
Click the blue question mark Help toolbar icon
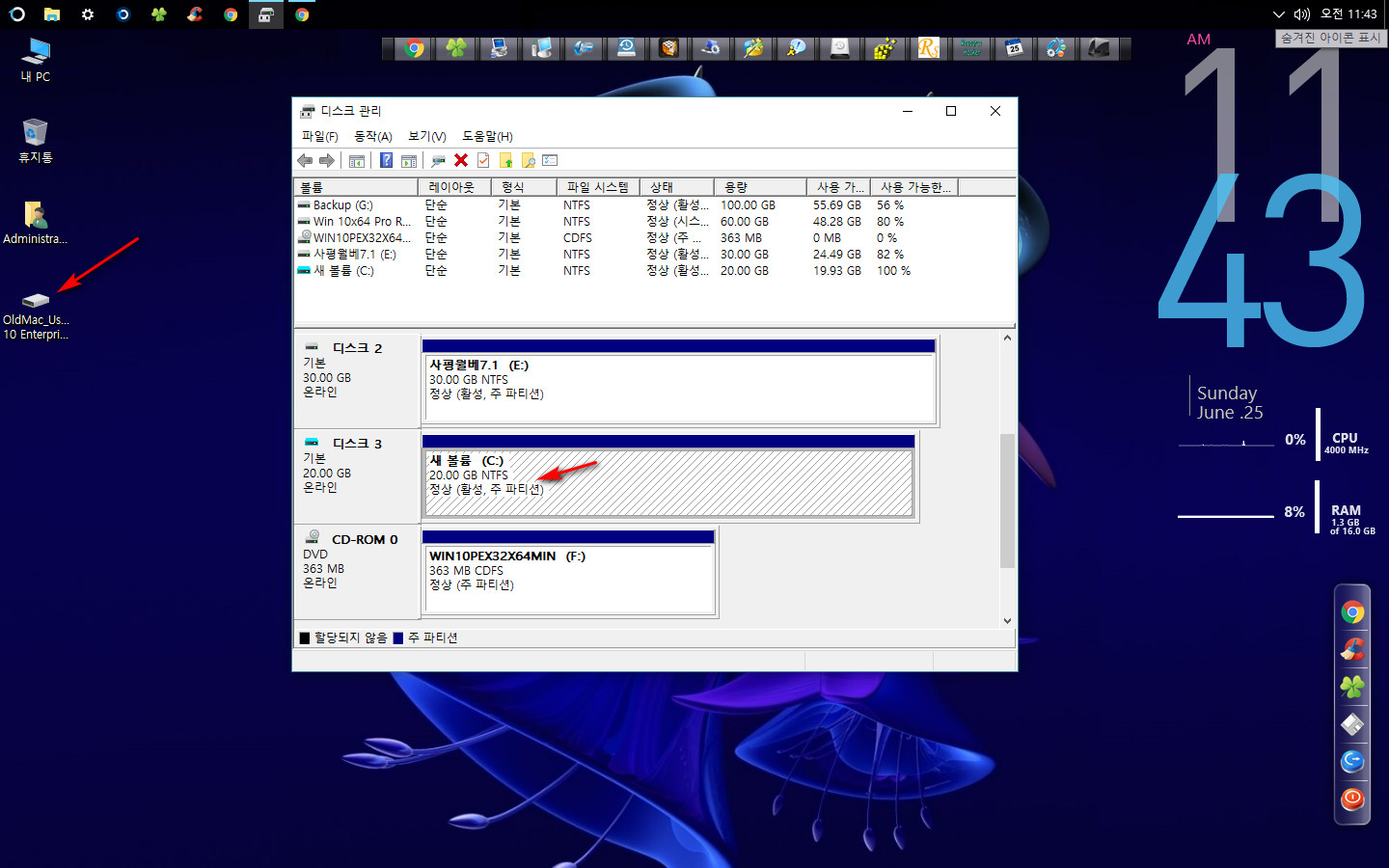386,160
